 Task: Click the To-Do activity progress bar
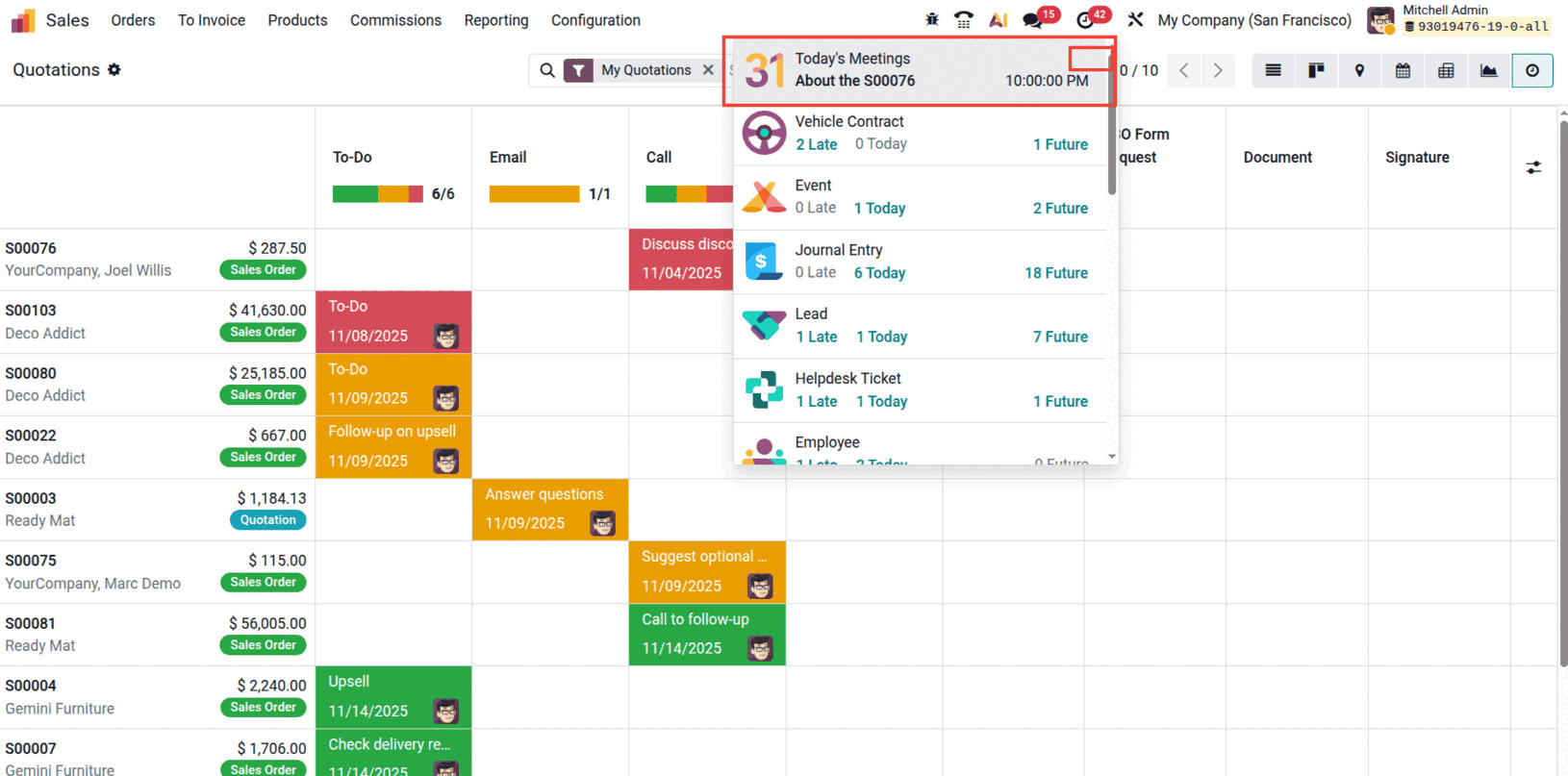click(377, 194)
